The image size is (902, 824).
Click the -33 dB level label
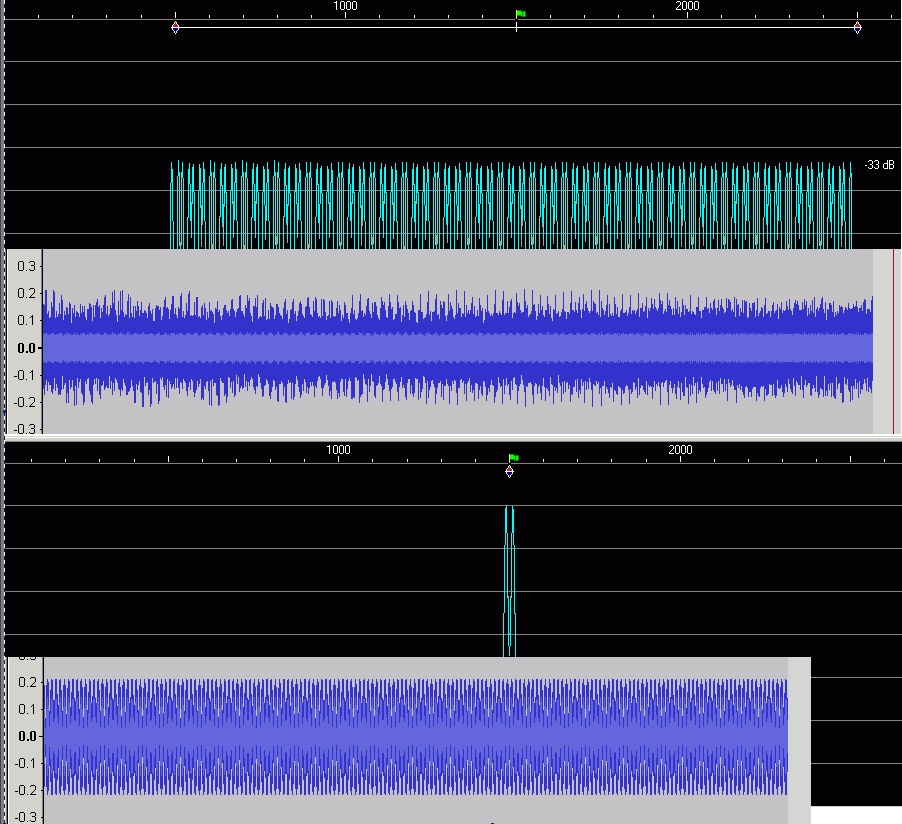click(879, 165)
